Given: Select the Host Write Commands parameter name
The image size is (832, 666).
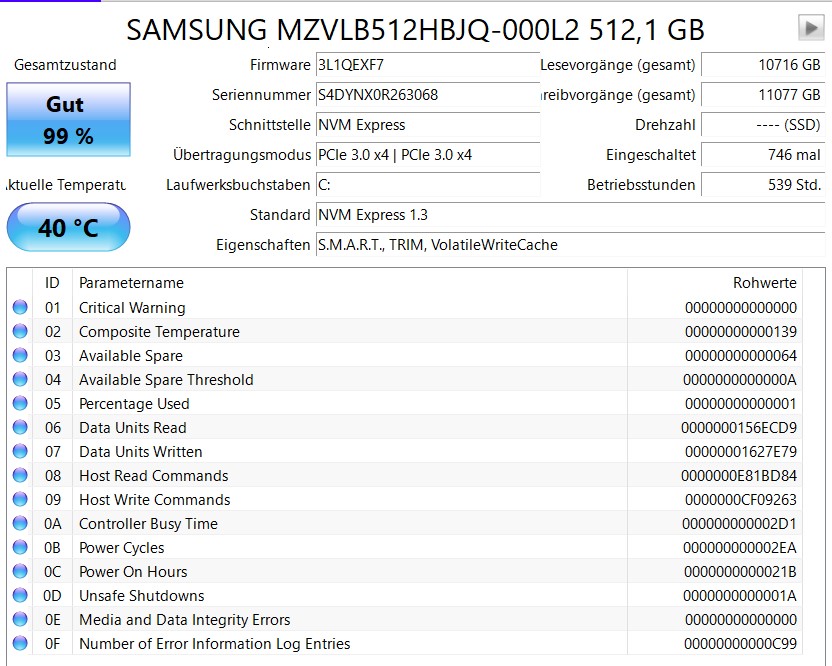Looking at the screenshot, I should coord(154,500).
